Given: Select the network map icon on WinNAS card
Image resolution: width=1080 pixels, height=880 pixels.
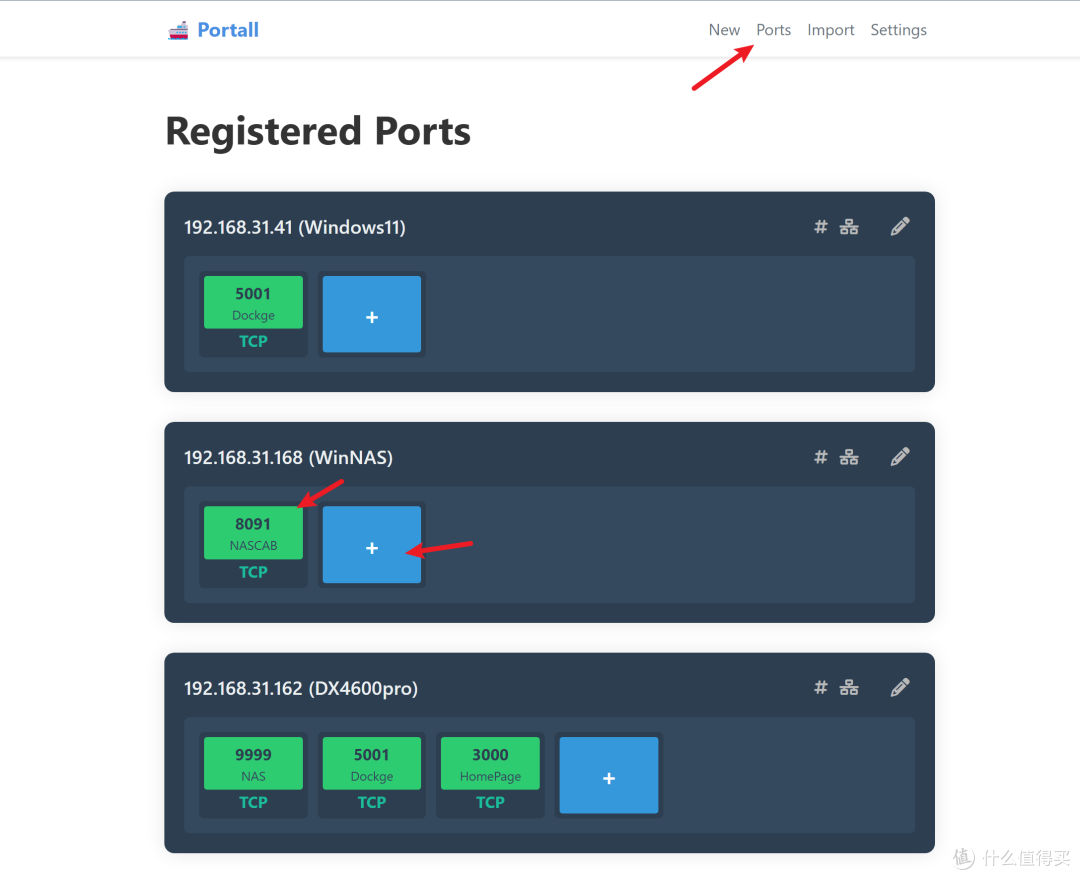Looking at the screenshot, I should click(849, 456).
